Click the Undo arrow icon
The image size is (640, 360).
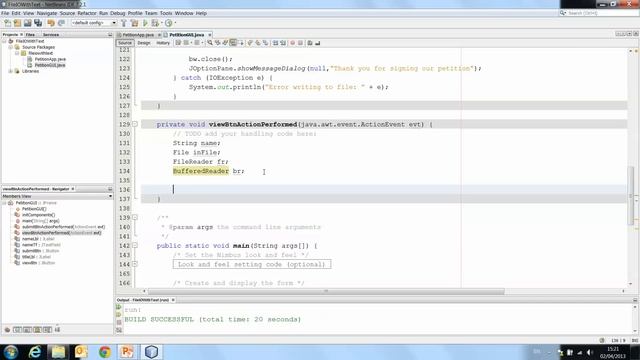click(51, 23)
